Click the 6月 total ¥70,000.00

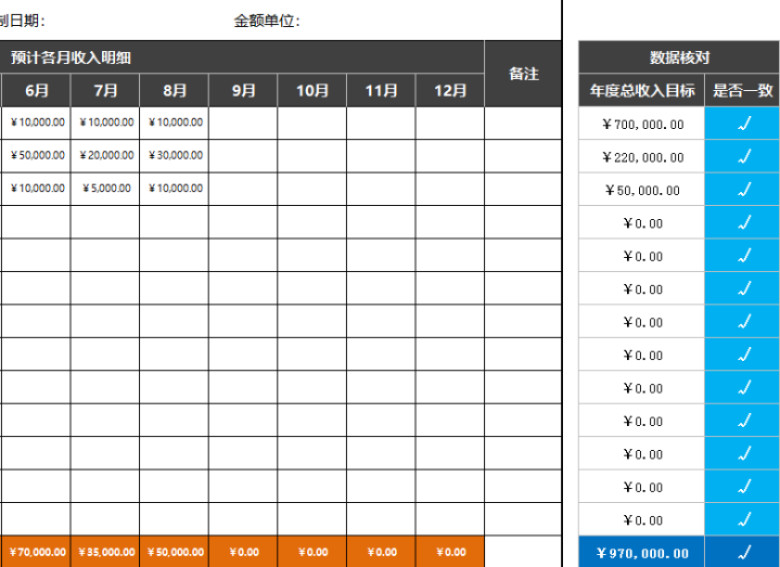[36, 552]
